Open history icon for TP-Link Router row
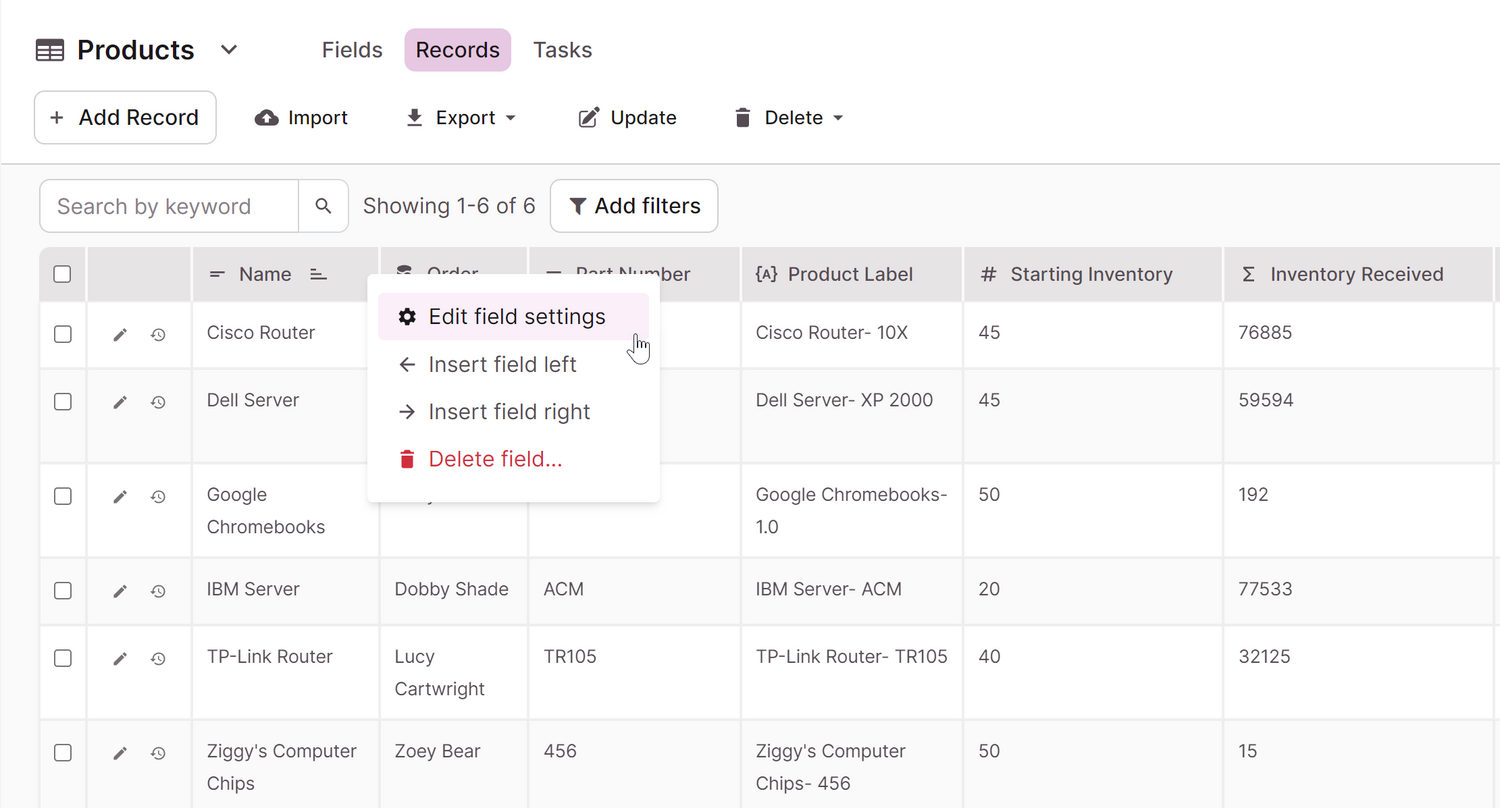 tap(158, 659)
